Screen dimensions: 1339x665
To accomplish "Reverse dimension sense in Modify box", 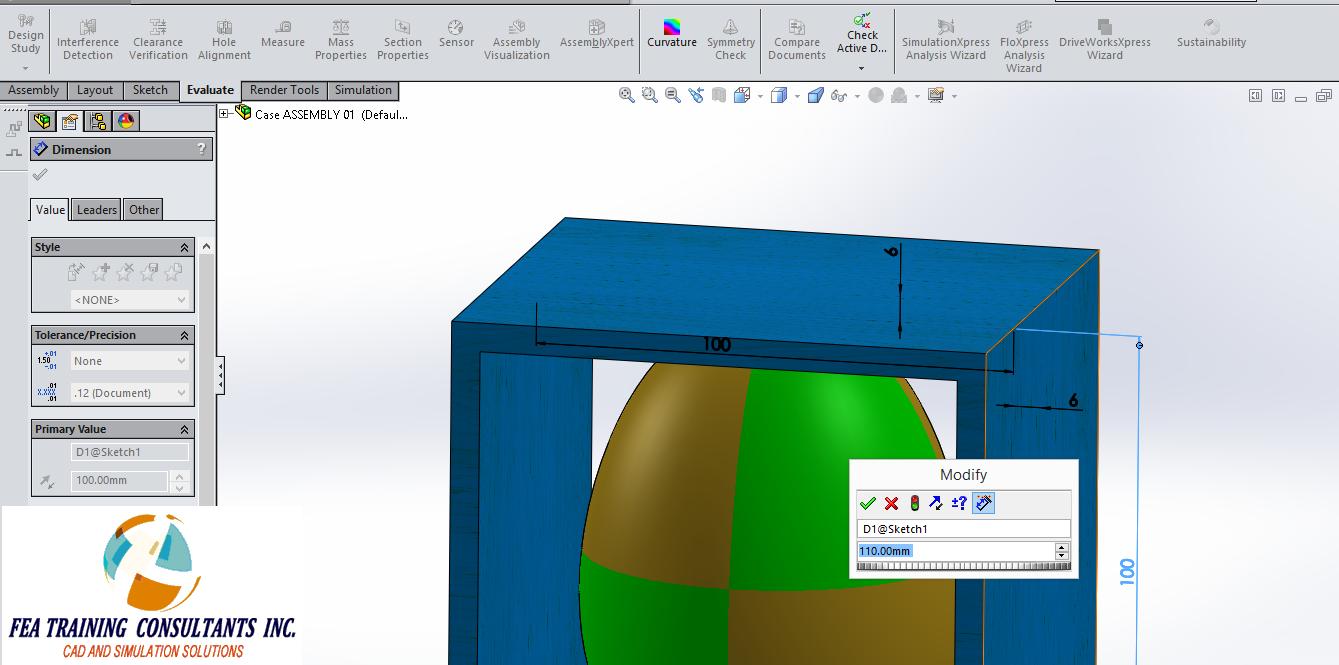I will pos(936,503).
